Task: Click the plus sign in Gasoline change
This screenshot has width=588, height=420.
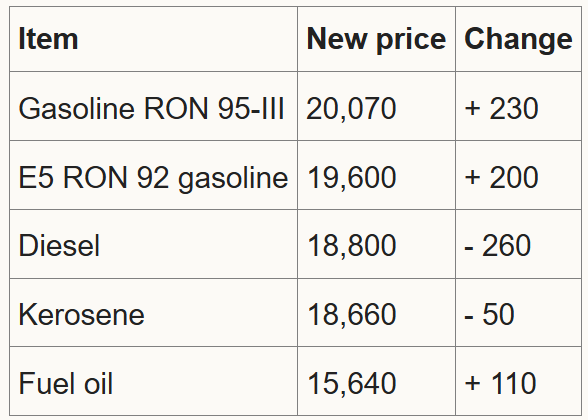Action: (472, 109)
